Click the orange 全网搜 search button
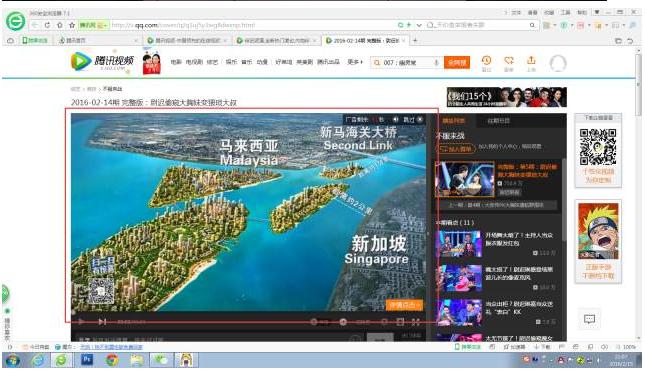645x370 pixels. point(457,63)
